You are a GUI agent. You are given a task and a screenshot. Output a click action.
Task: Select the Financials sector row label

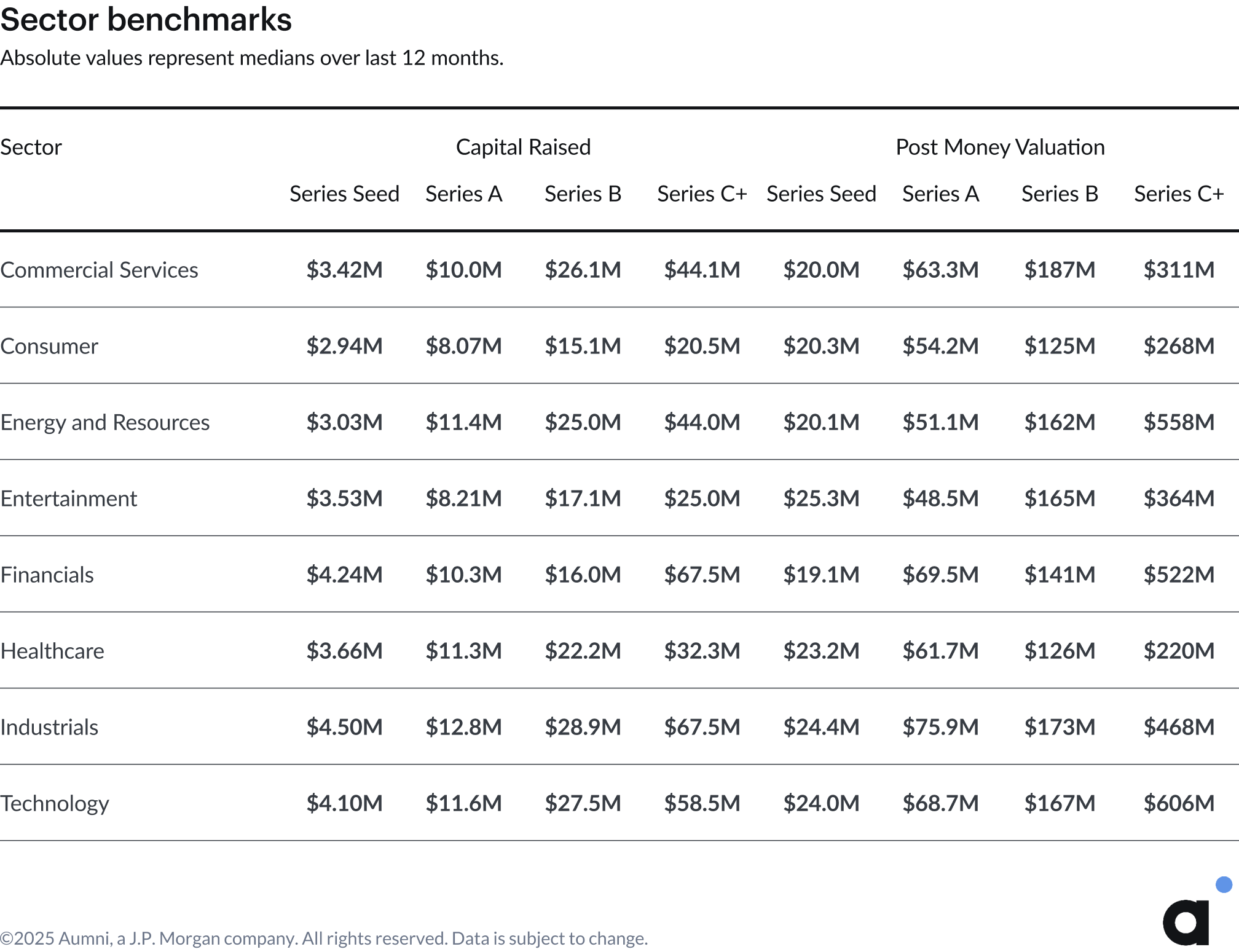point(47,575)
